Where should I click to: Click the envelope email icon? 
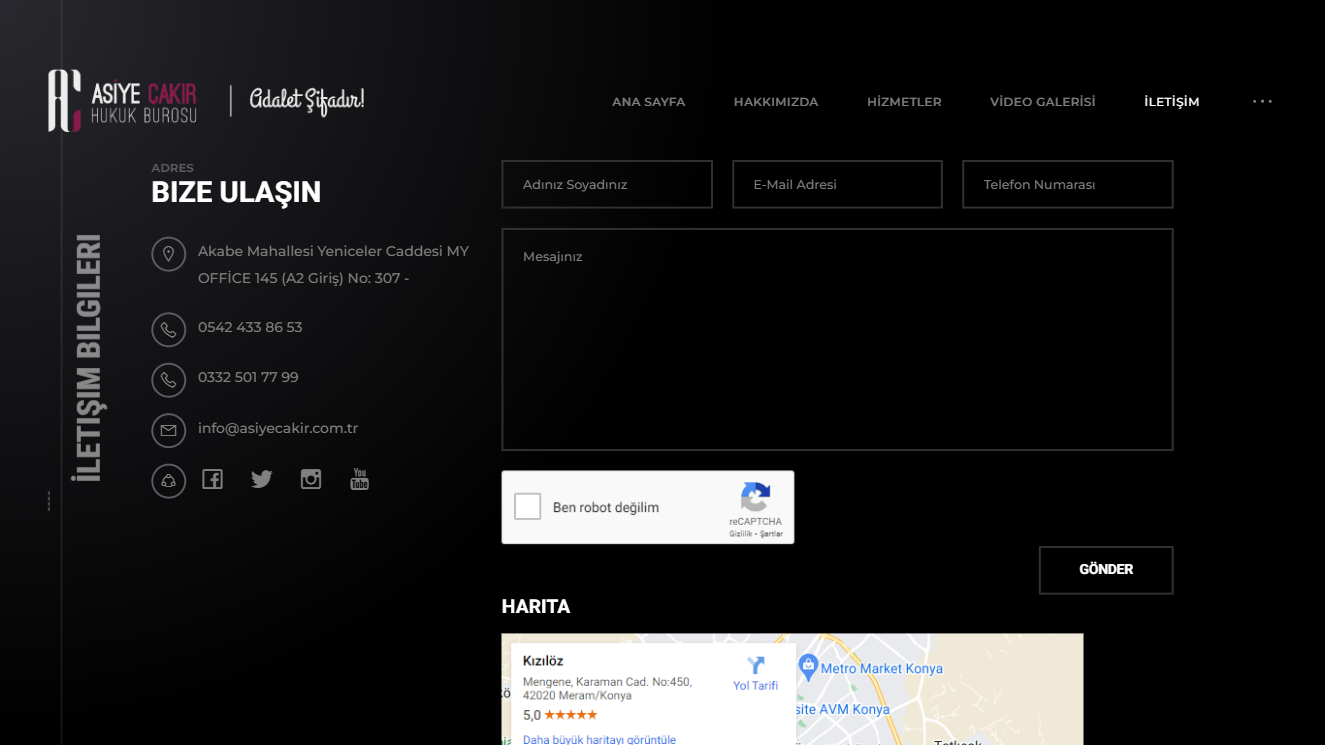[x=168, y=430]
